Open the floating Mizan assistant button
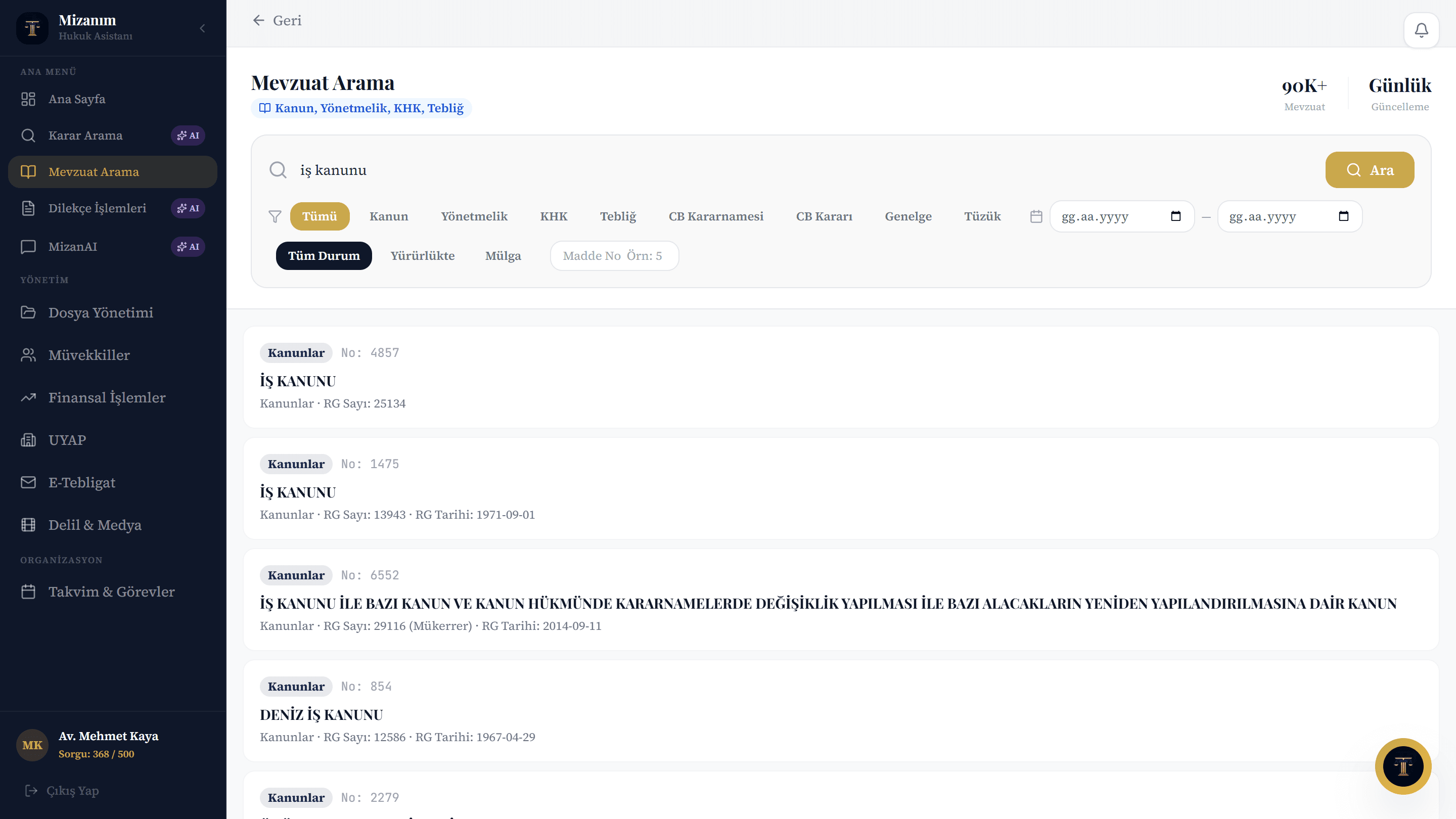The width and height of the screenshot is (1456, 819). 1403,766
